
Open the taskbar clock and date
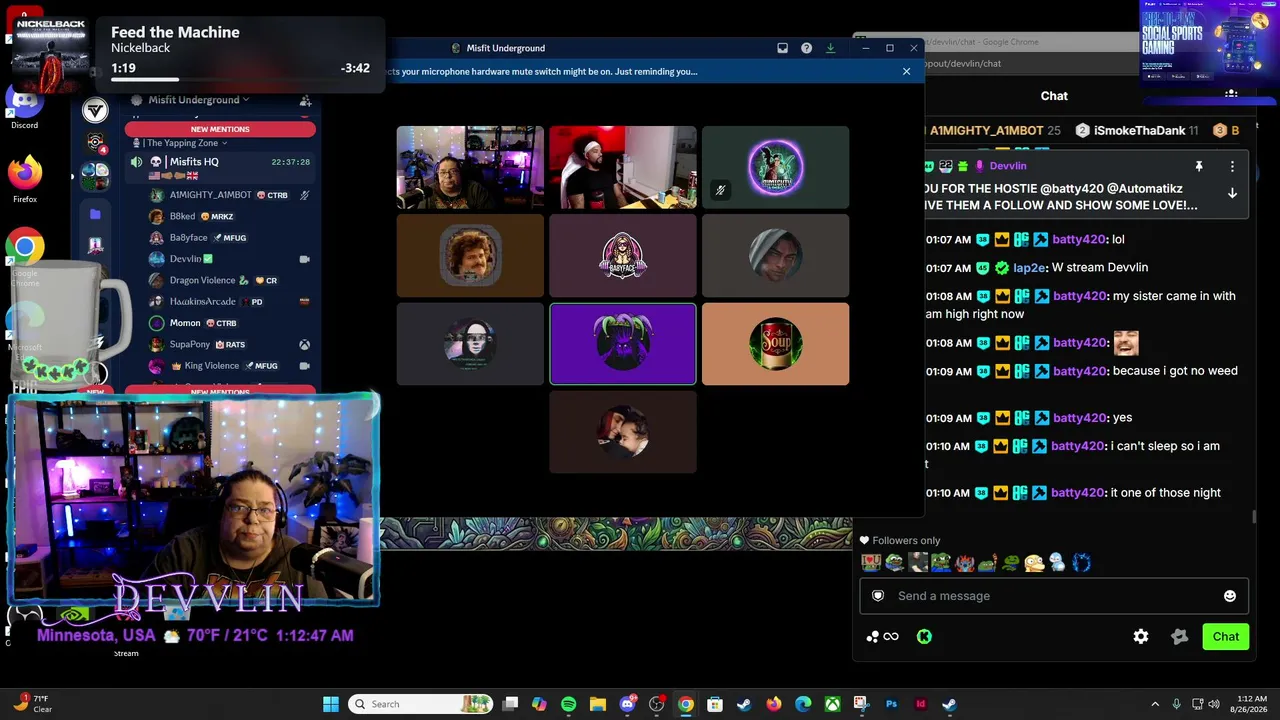coord(1250,704)
